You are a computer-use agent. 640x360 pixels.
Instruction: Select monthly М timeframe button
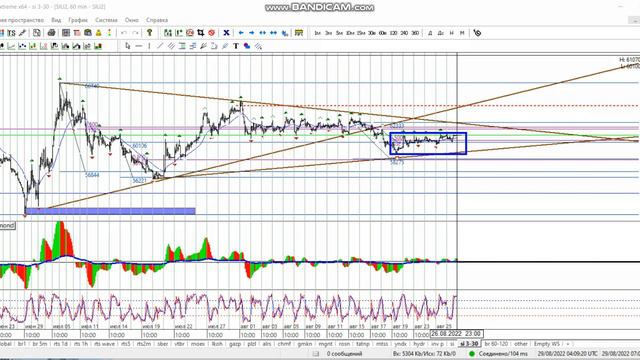[x=462, y=33]
